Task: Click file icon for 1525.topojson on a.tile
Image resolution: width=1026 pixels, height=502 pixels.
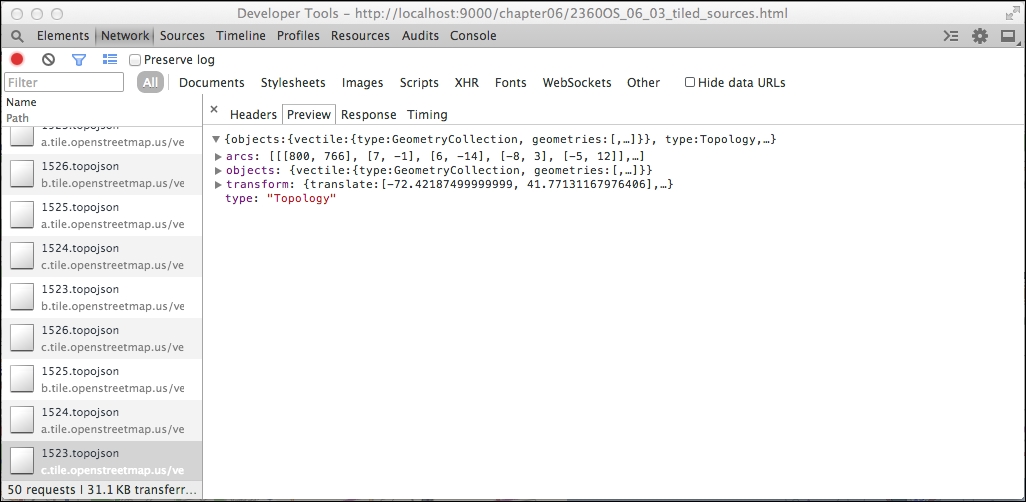Action: click(x=22, y=215)
